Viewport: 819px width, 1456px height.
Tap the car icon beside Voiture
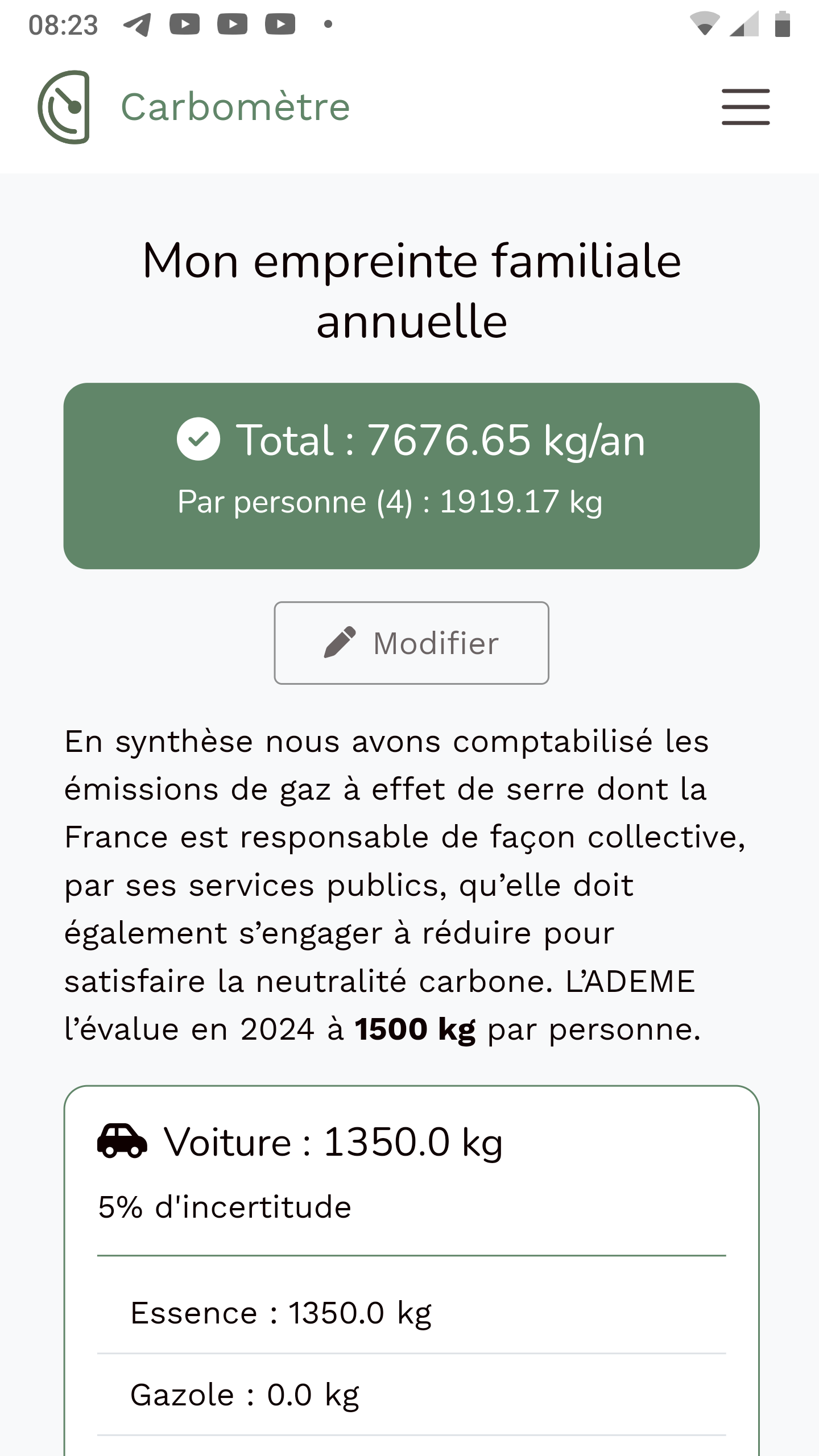tap(122, 1141)
